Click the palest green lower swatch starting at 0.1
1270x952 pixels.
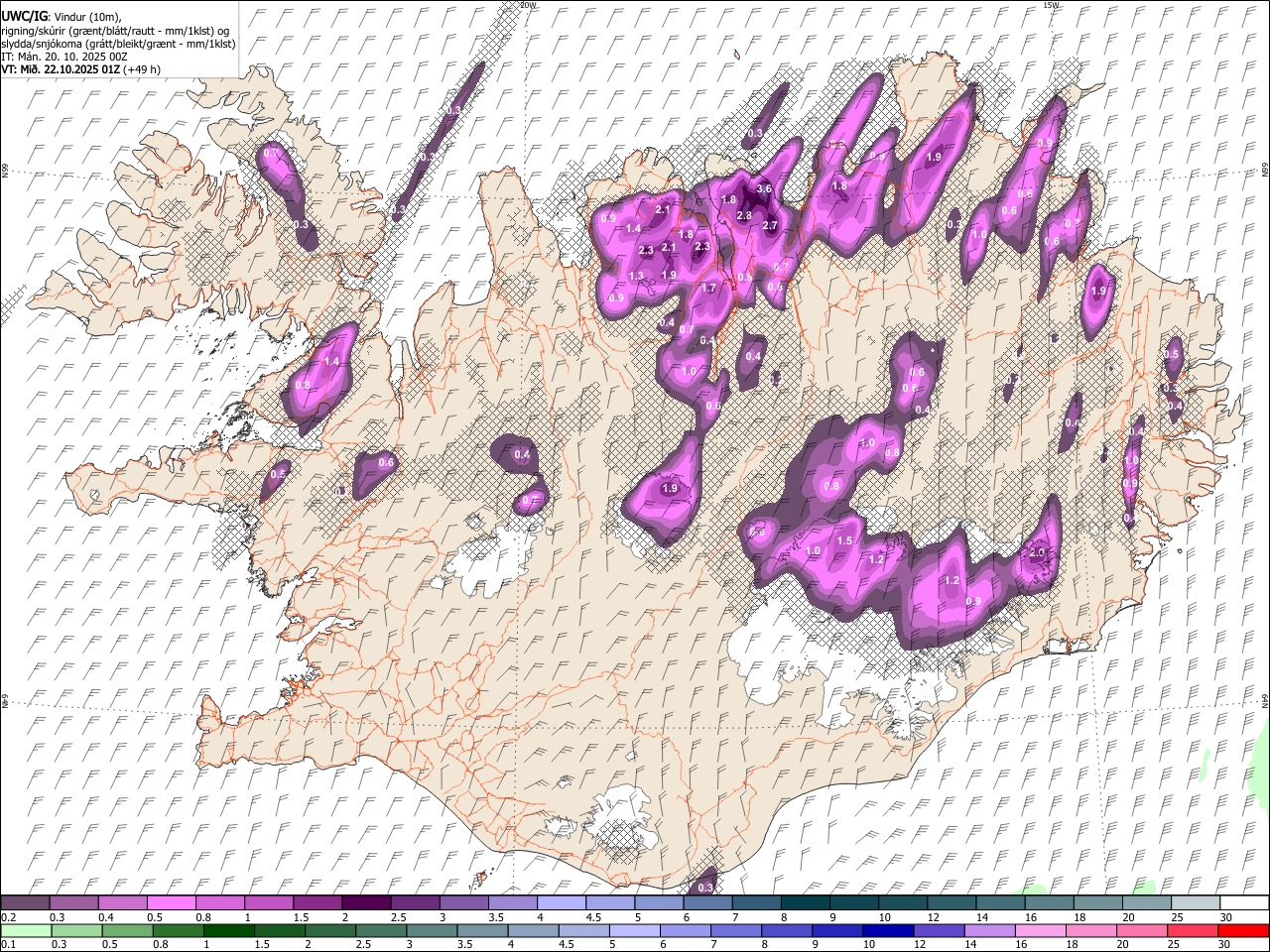(x=26, y=930)
